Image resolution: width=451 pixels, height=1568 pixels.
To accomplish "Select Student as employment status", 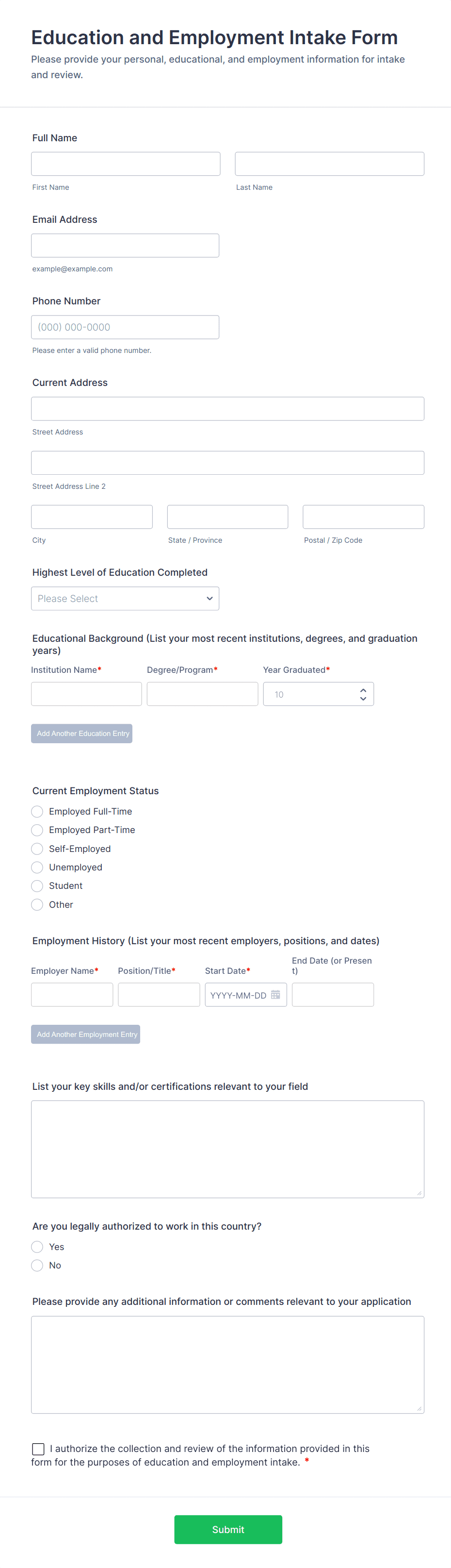I will 37,885.
